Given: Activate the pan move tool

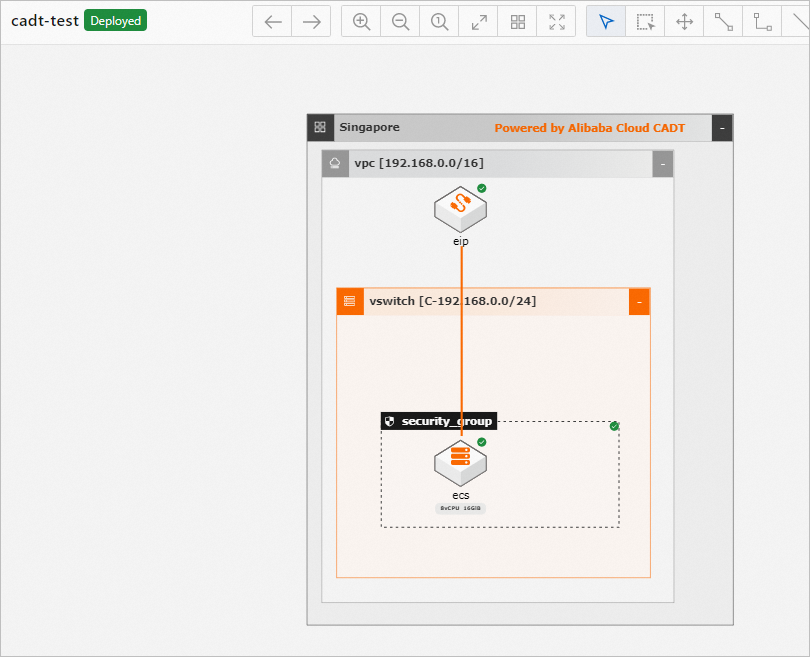Looking at the screenshot, I should (x=684, y=22).
